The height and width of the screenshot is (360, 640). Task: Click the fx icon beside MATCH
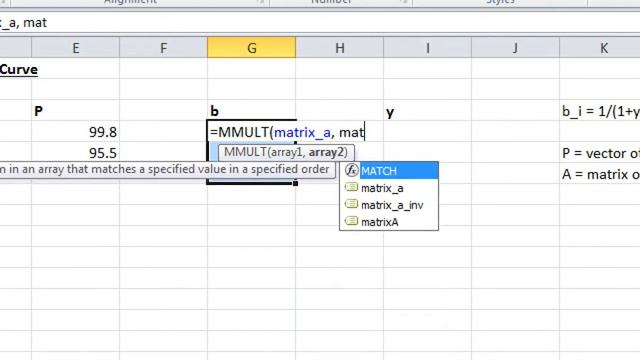point(351,170)
